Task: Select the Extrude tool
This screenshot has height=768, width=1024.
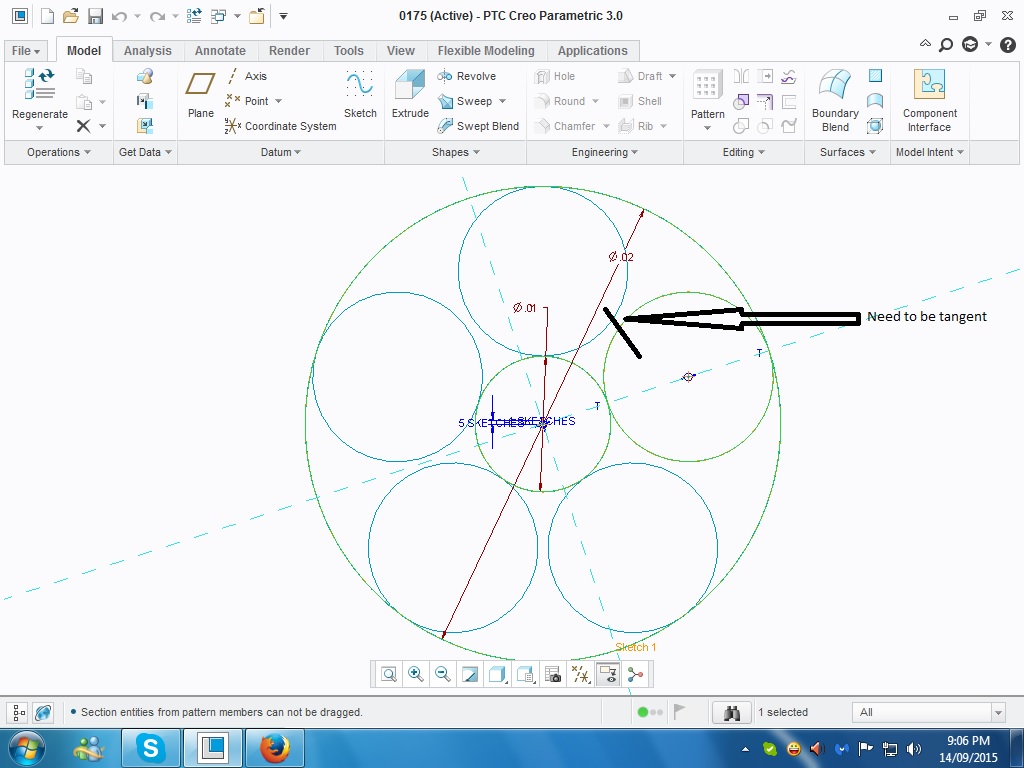Action: (410, 95)
